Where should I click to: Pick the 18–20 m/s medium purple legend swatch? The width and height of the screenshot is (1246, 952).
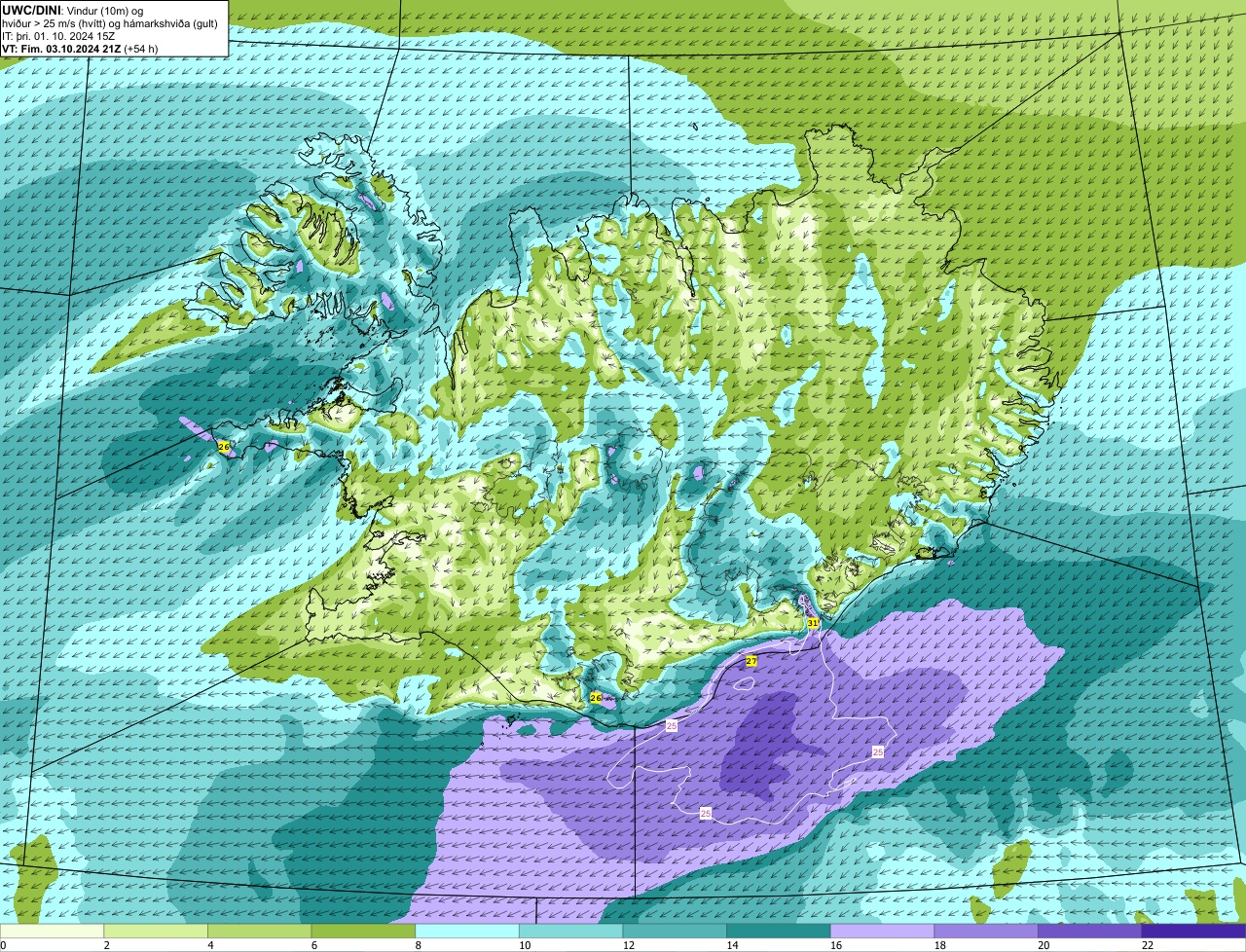pos(986,932)
